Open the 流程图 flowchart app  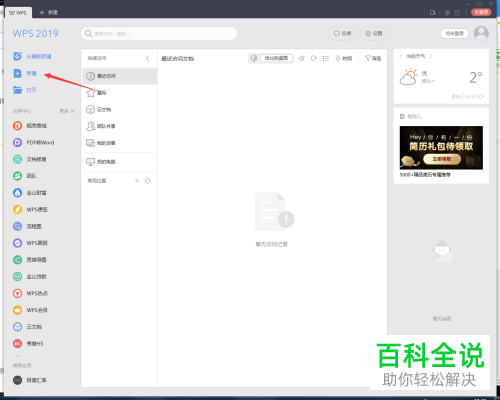pyautogui.click(x=27, y=226)
